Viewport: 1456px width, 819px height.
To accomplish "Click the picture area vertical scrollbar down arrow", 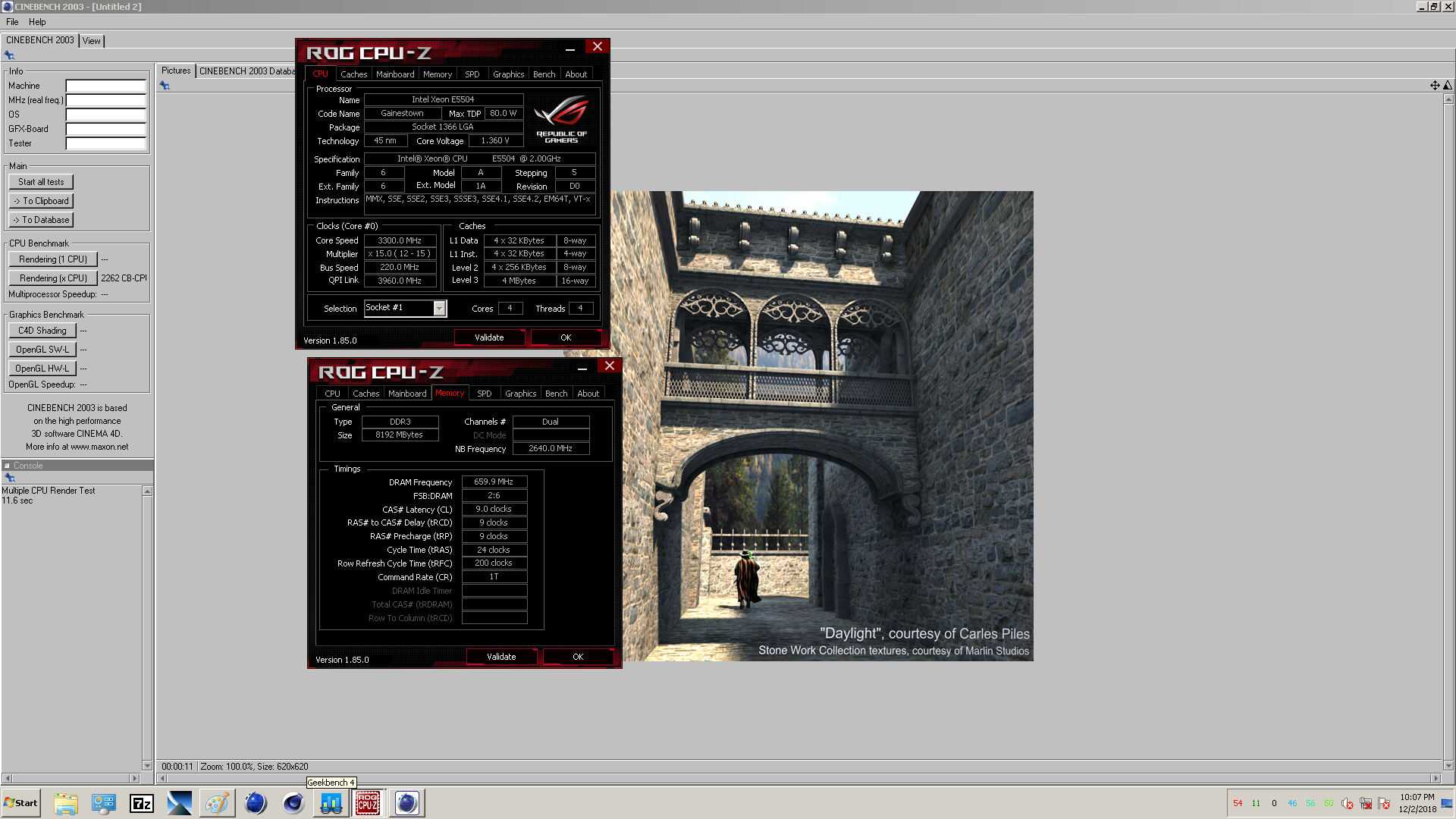I will (x=1448, y=766).
